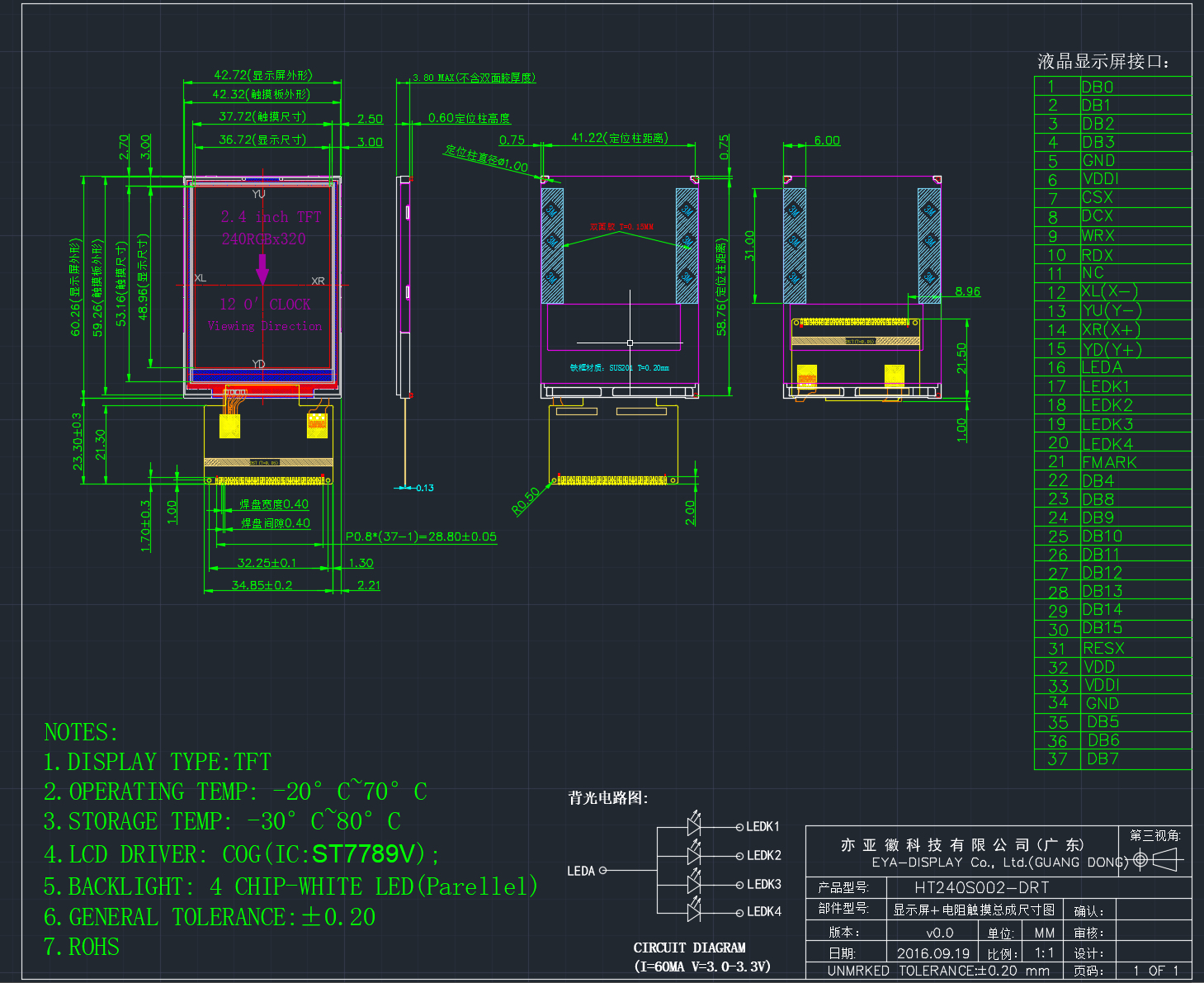The image size is (1204, 983).
Task: Select the 23.30±0.3 vertical dimension
Action: tap(78, 442)
